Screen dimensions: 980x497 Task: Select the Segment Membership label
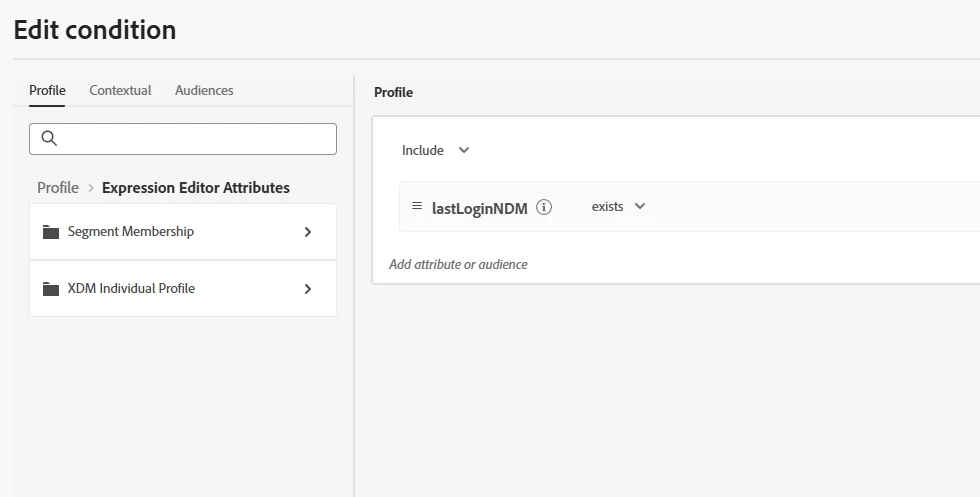click(x=131, y=232)
